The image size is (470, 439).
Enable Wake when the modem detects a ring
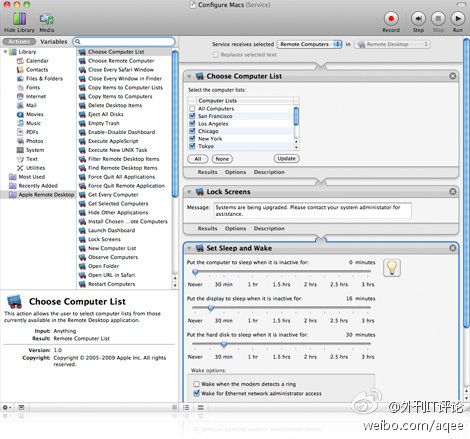tap(197, 384)
